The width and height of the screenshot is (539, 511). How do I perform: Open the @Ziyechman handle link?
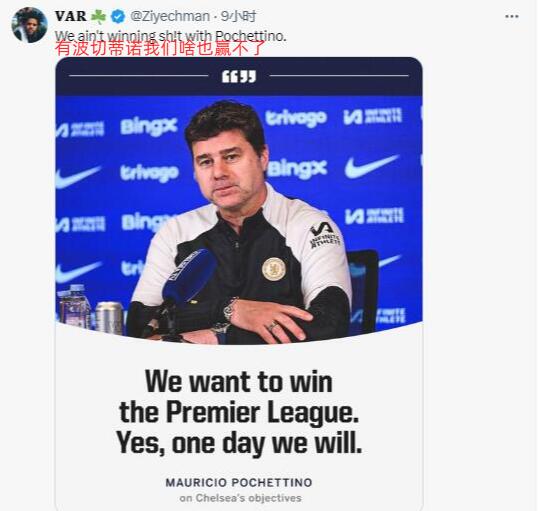point(170,16)
